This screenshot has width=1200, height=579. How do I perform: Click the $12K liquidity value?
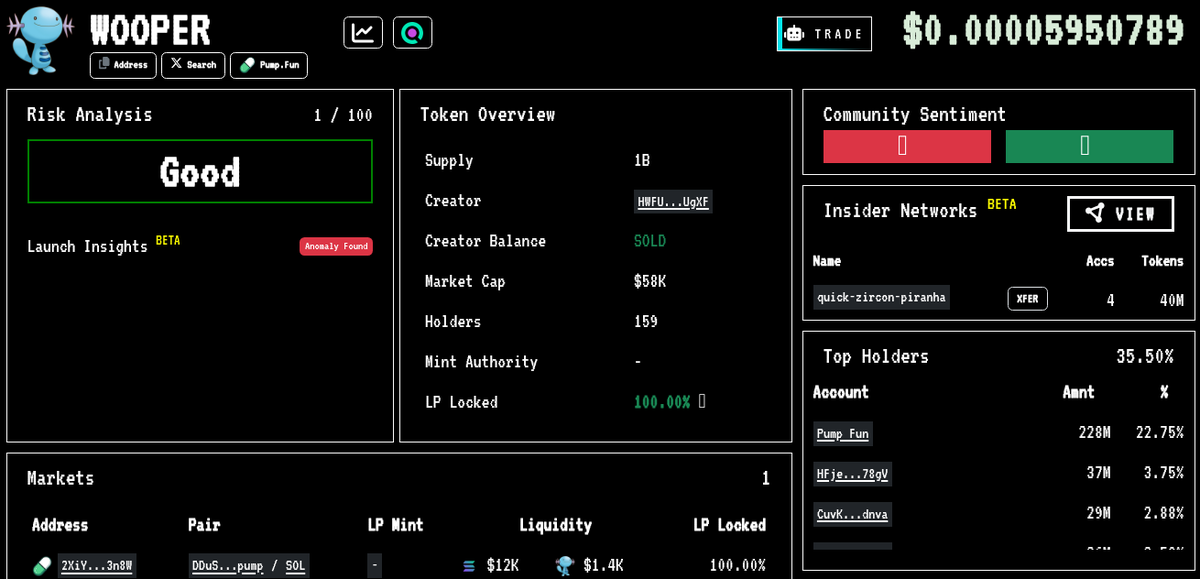[x=502, y=565]
